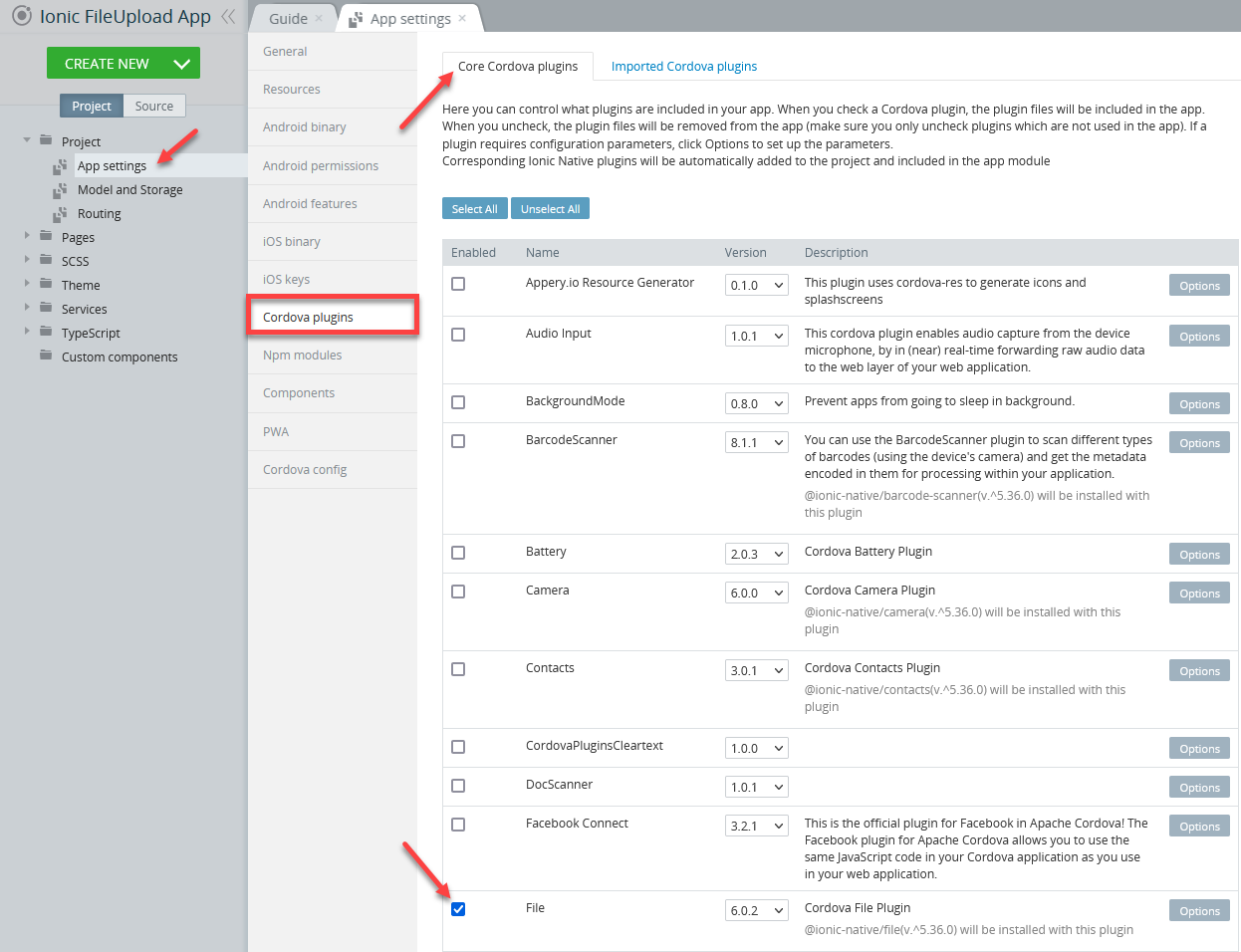Click the App settings file icon in tree
The width and height of the screenshot is (1241, 952).
(60, 166)
